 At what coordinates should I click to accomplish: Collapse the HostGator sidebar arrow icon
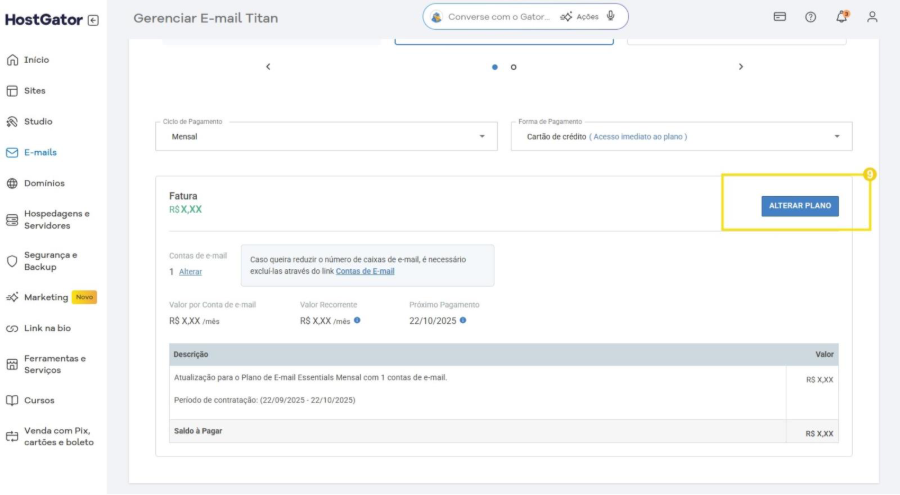point(93,21)
